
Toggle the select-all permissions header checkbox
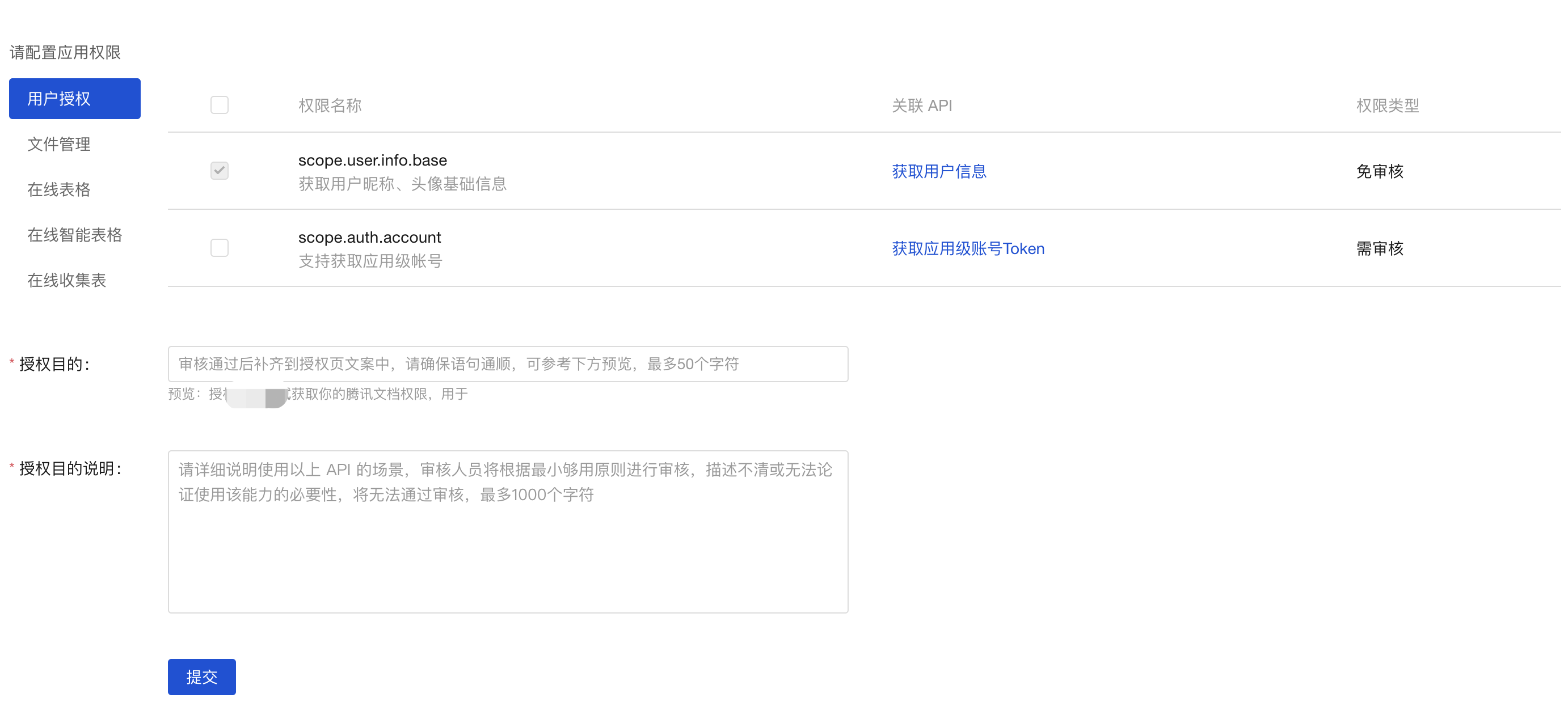click(219, 105)
